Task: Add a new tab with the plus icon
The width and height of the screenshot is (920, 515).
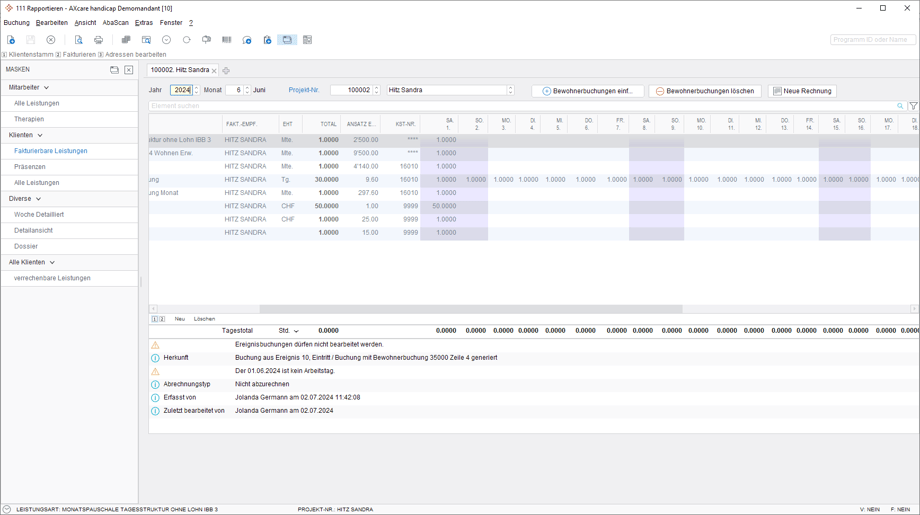Action: click(226, 70)
